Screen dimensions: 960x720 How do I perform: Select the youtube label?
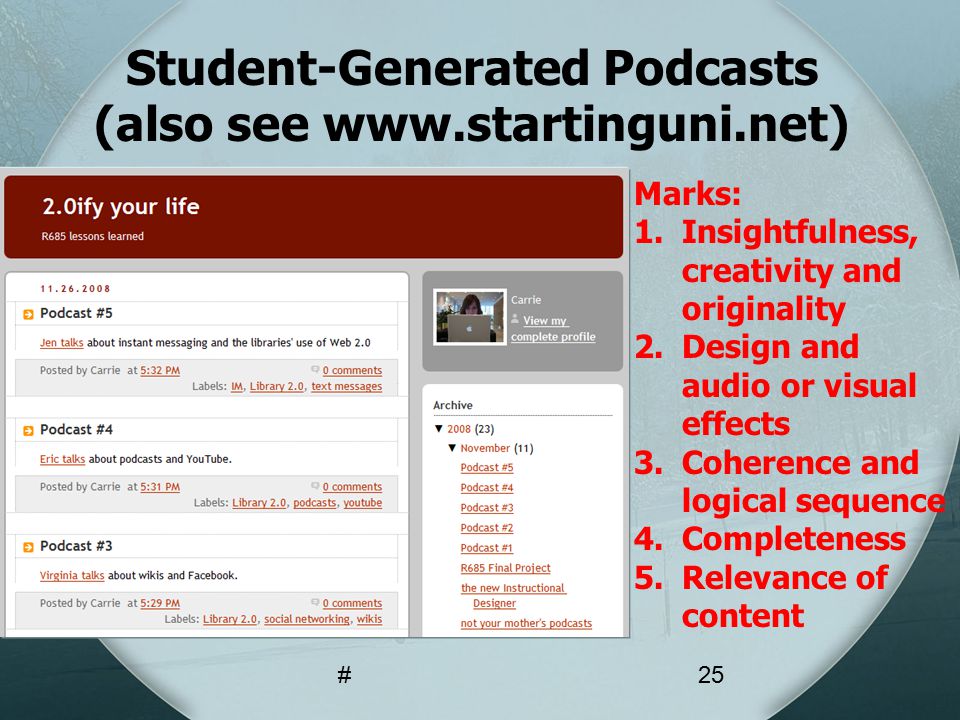(362, 503)
